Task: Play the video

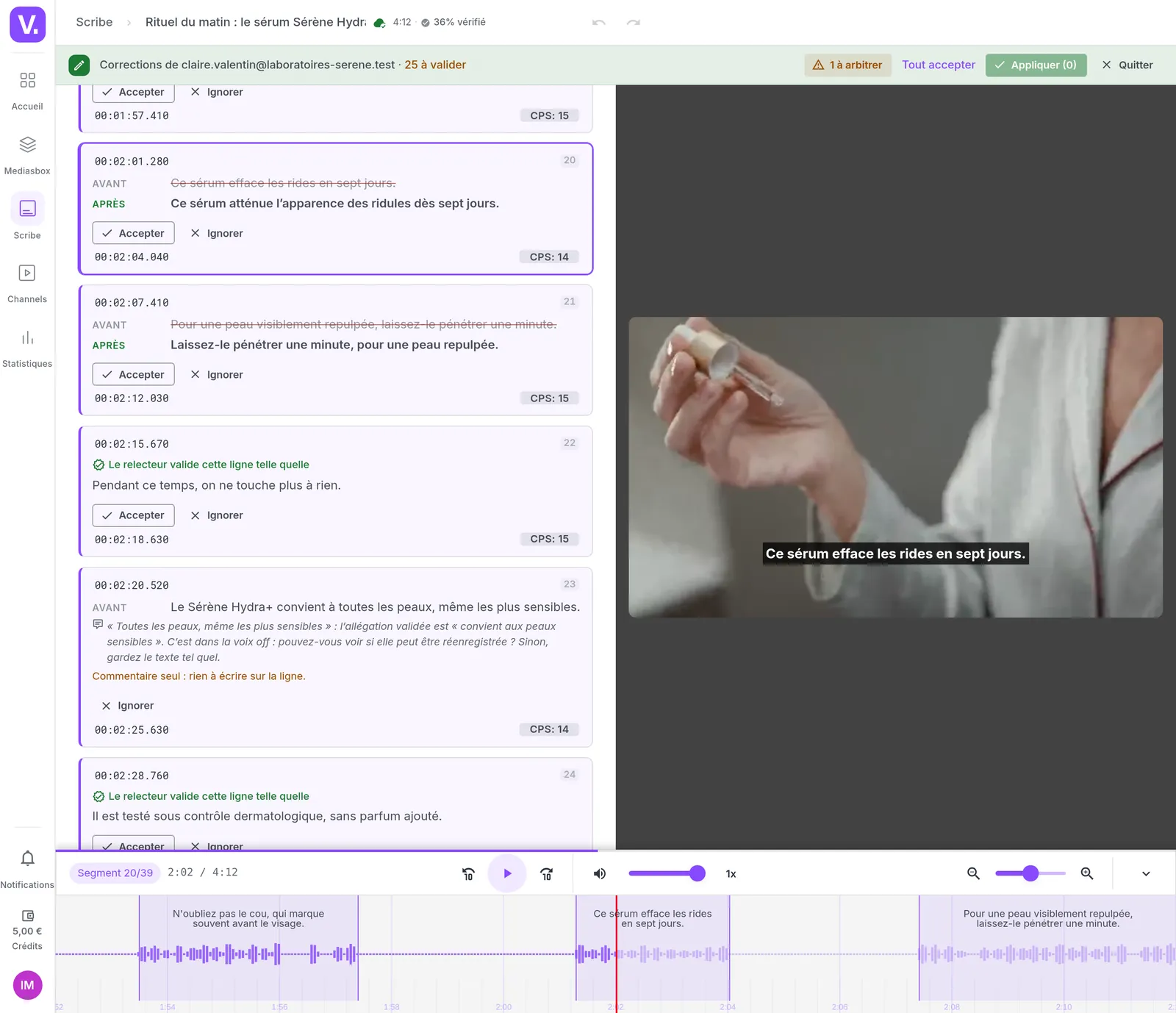Action: click(x=507, y=873)
